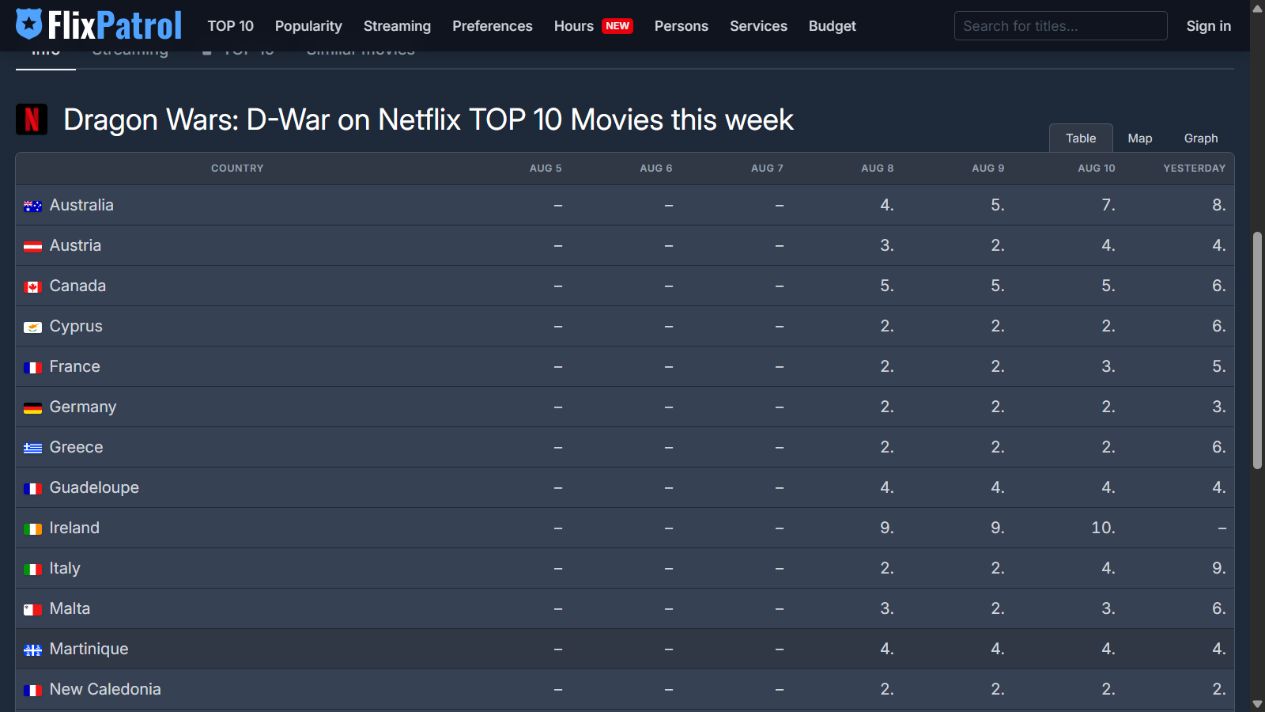Open the Germany country link
The image size is (1265, 712).
[83, 406]
